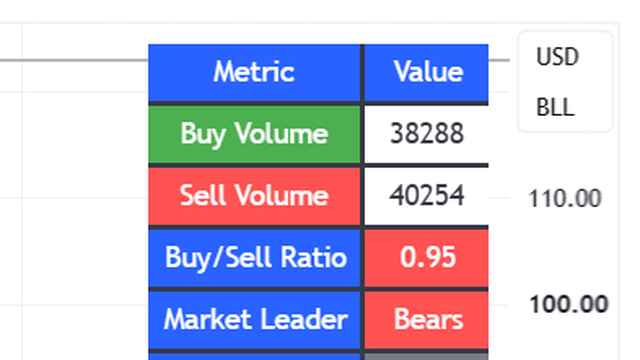This screenshot has width=640, height=360.
Task: Click the red Sell Volume cell
Action: (x=254, y=196)
